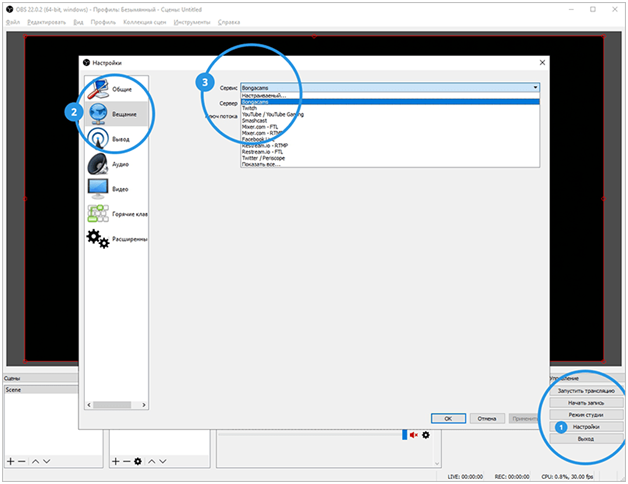The image size is (628, 484).
Task: Open the Инструменты menu
Action: (192, 22)
